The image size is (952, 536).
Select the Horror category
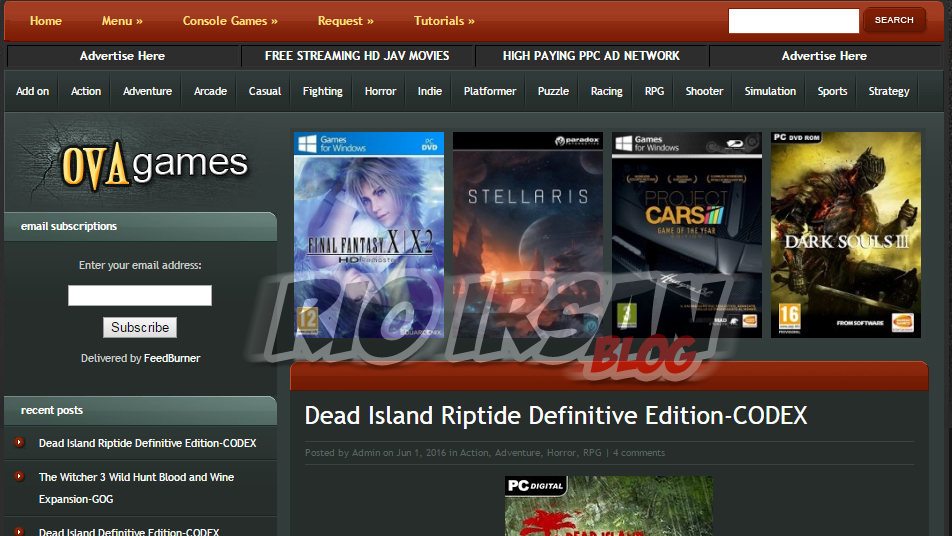(380, 91)
